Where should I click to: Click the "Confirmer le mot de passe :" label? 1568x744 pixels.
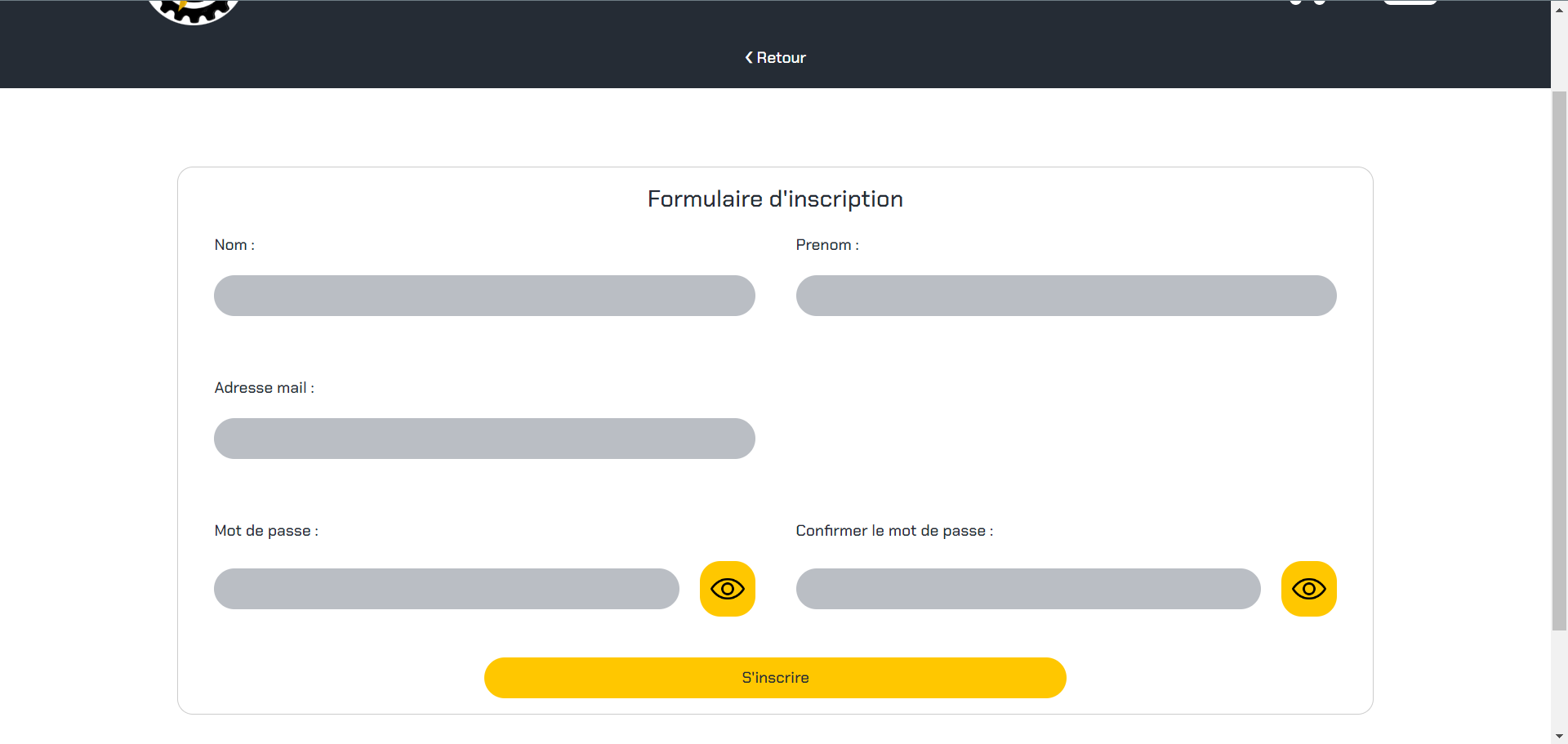(x=894, y=531)
